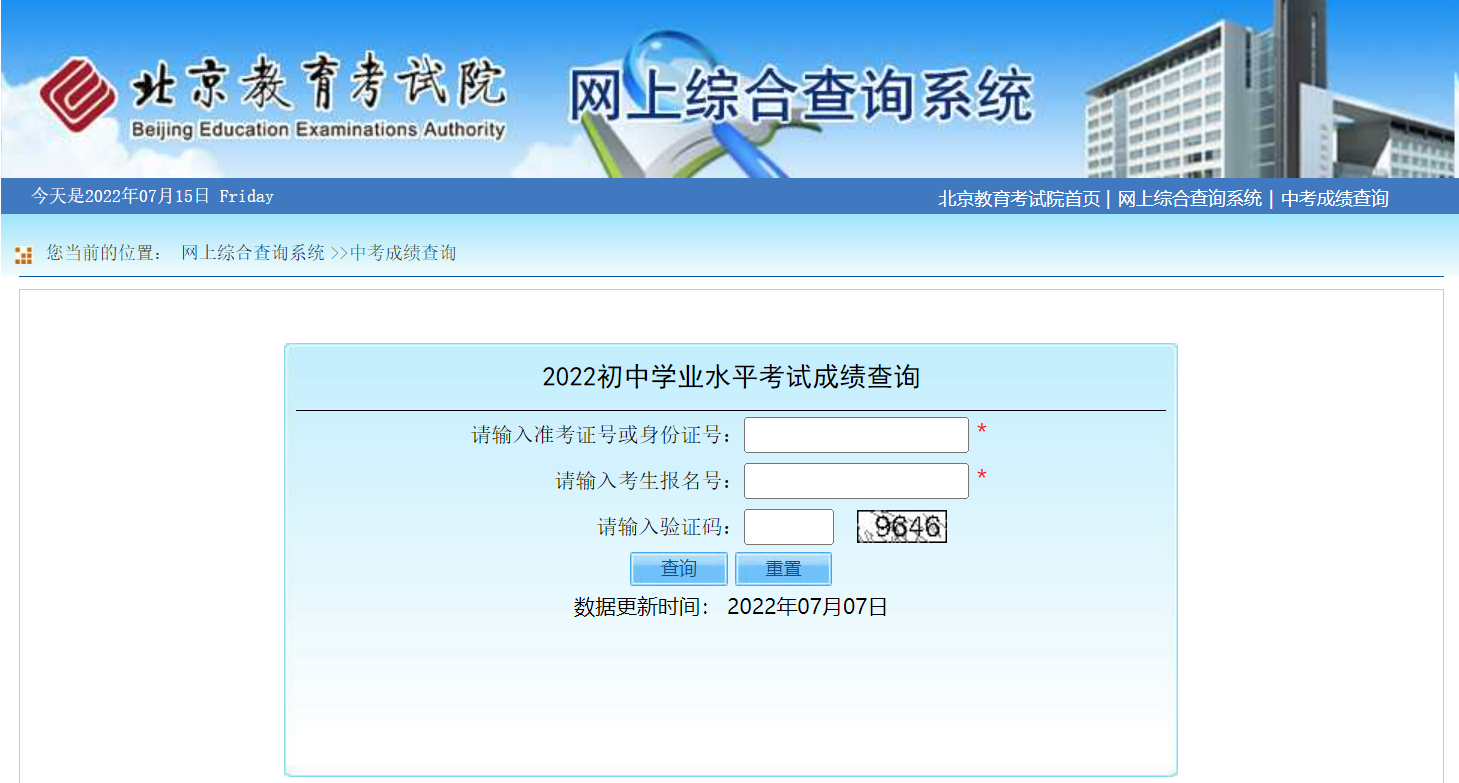Click the Beijing Education Examinations Authority logo
Screen dimensions: 1459x783
coord(273,98)
